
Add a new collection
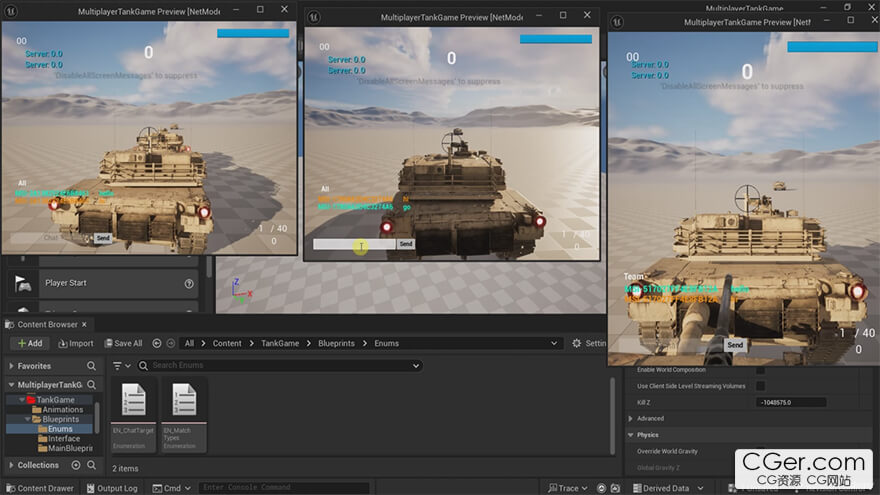[x=76, y=465]
